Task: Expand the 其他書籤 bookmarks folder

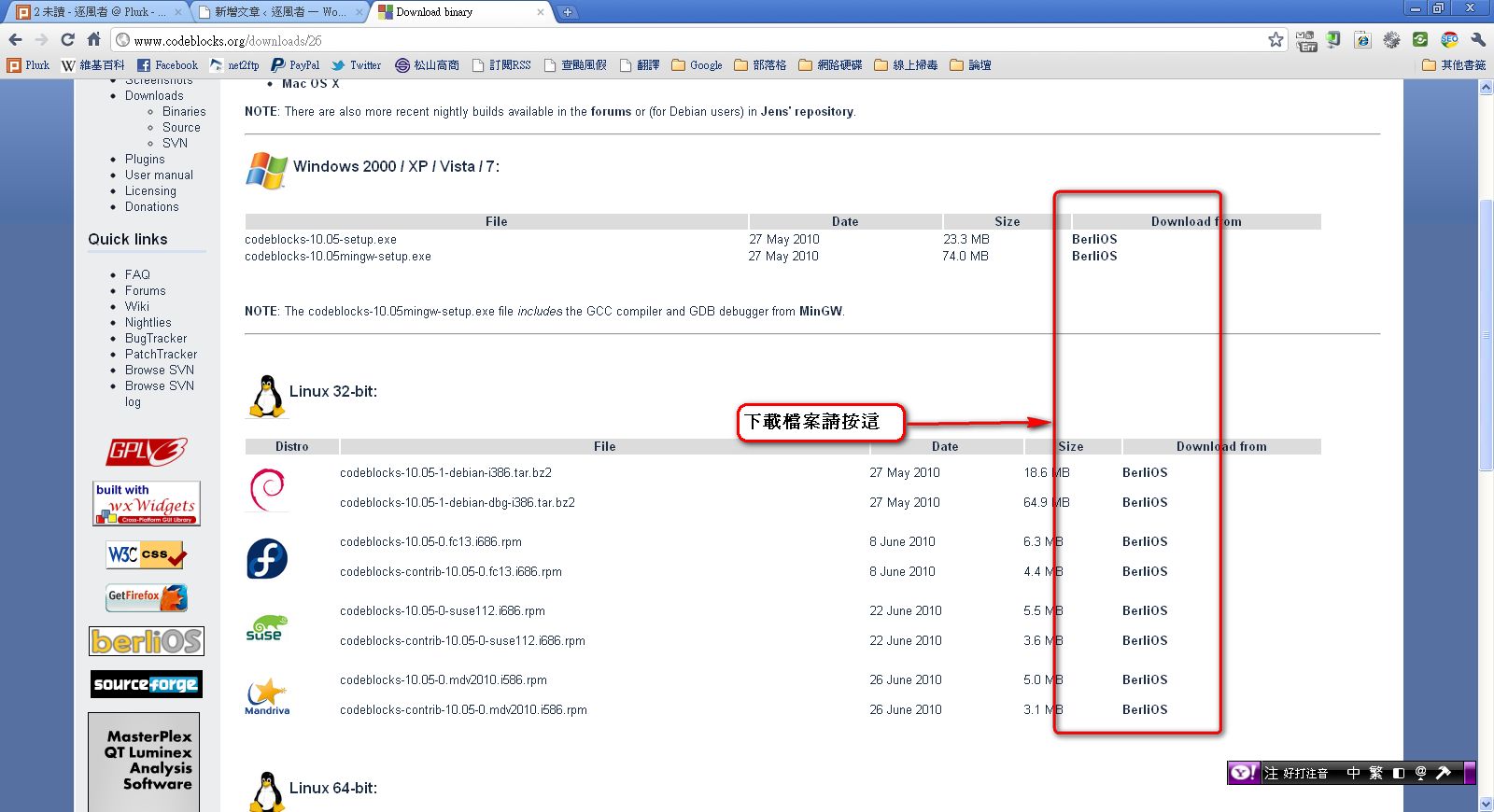Action: 1454,64
